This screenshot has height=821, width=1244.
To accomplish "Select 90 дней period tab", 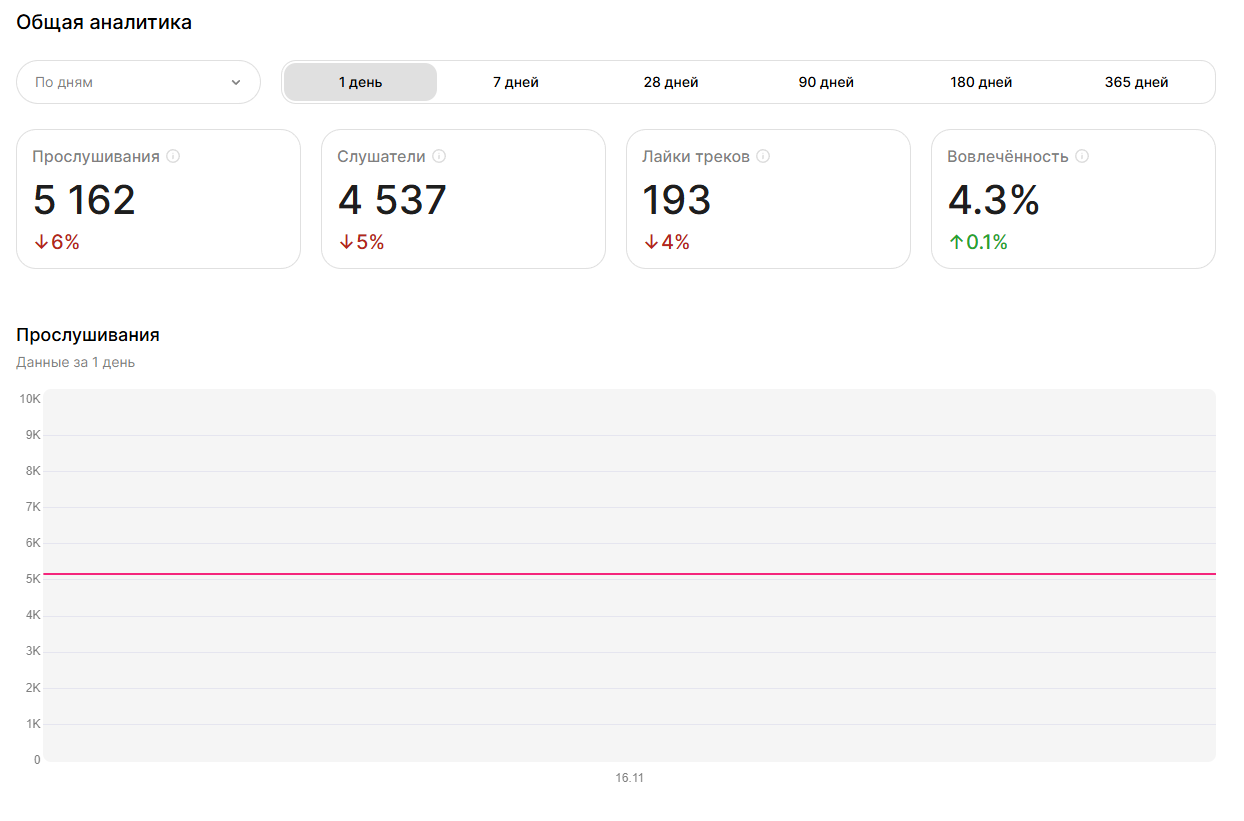I will 826,82.
